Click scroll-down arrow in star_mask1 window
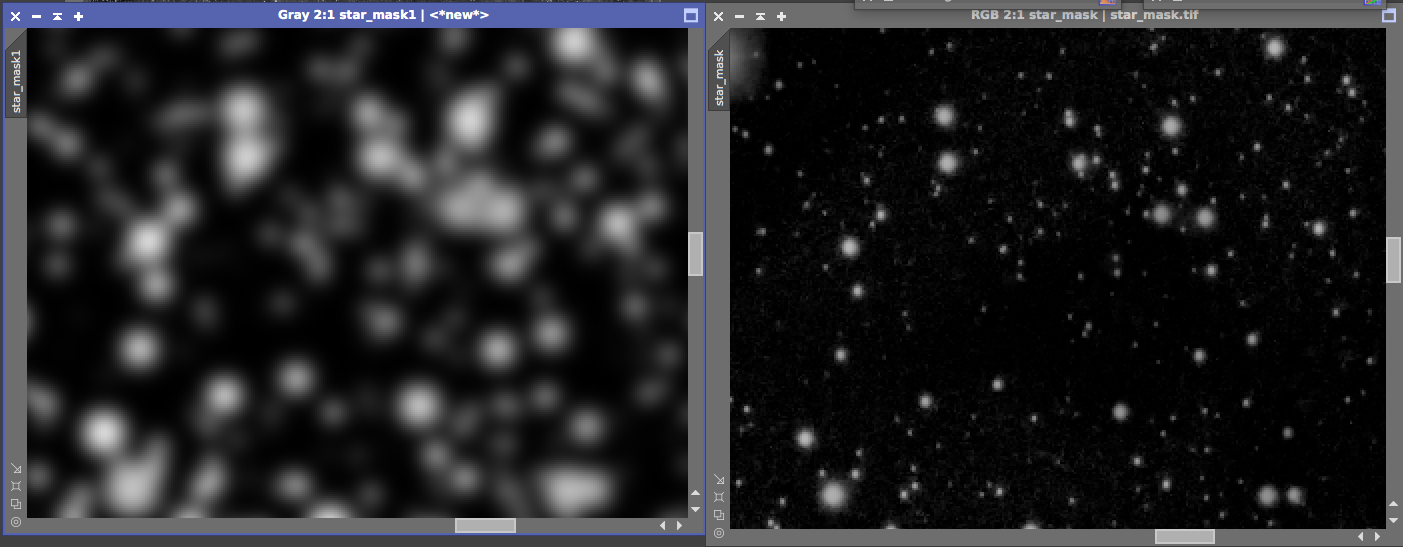 696,509
